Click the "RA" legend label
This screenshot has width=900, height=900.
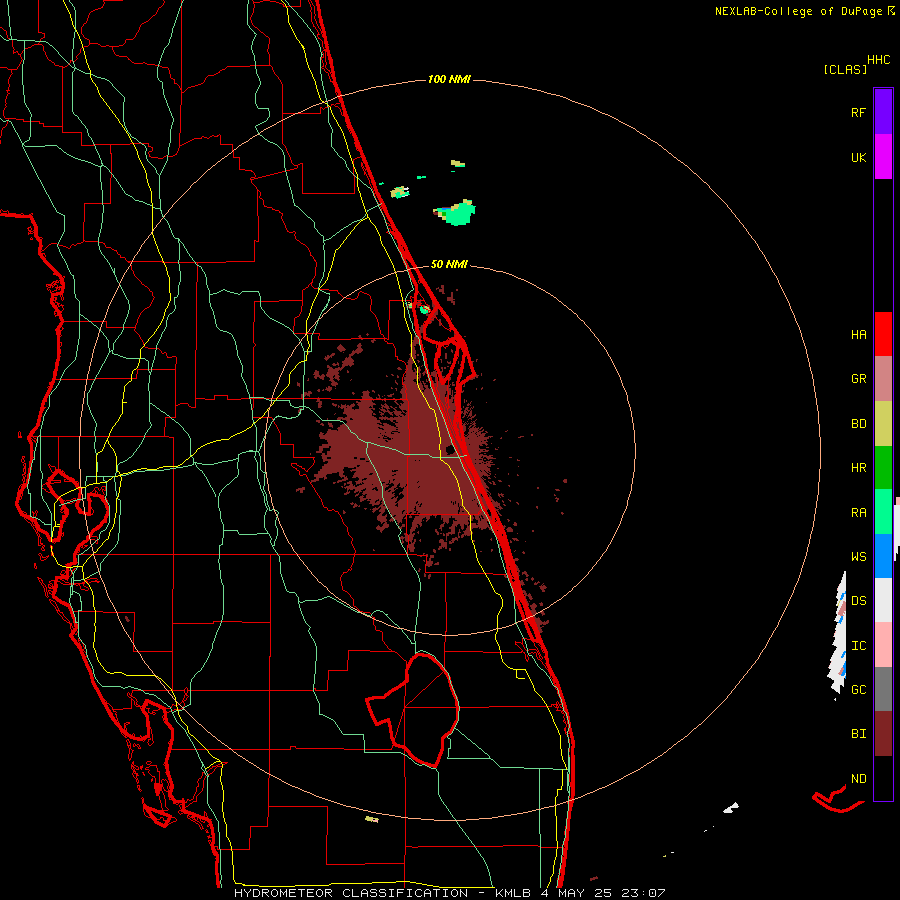click(858, 513)
